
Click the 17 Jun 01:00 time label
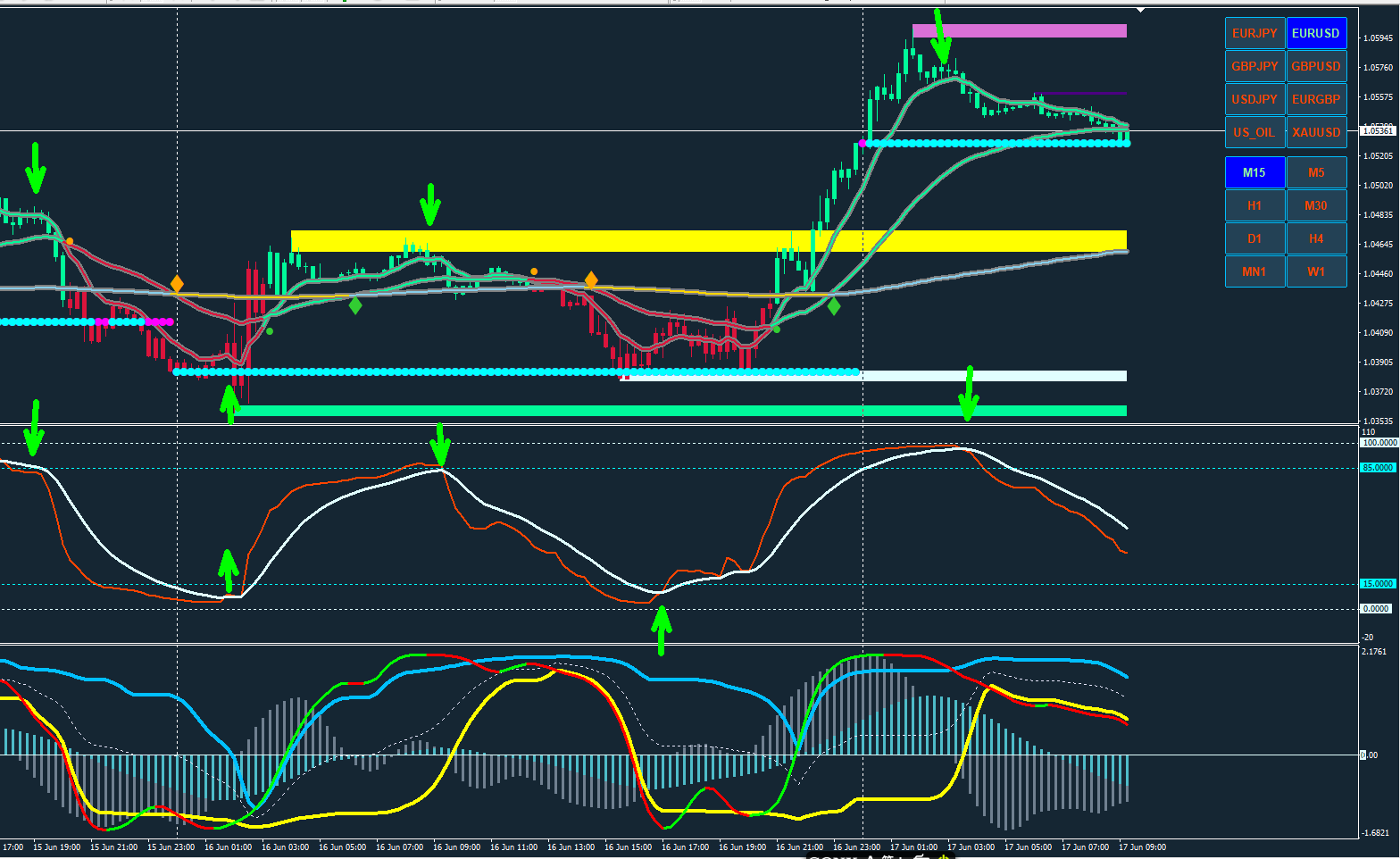[x=913, y=847]
